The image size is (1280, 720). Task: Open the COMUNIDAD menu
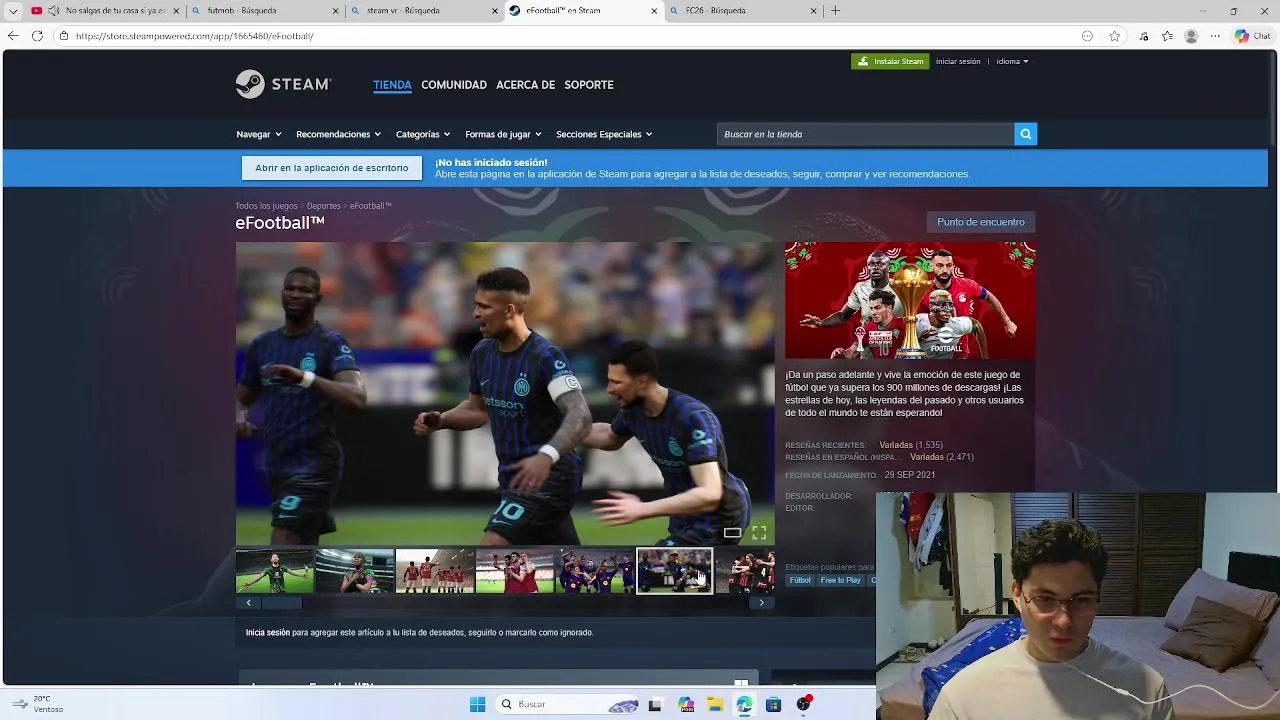(454, 85)
